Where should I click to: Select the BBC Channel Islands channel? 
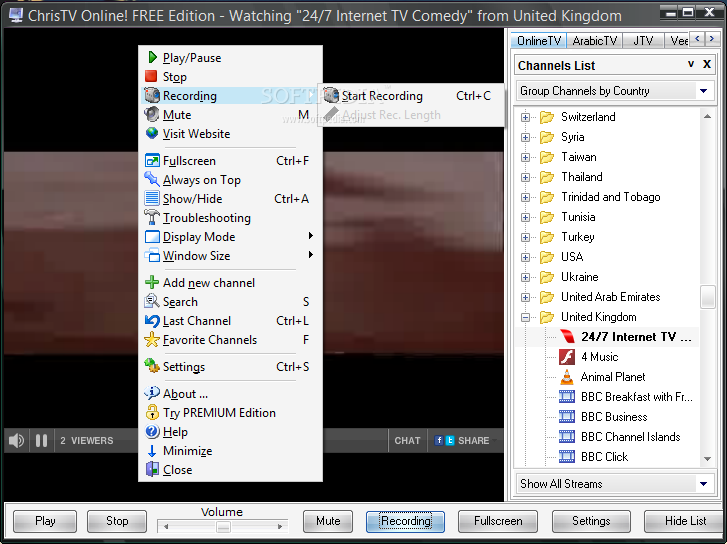tap(631, 437)
